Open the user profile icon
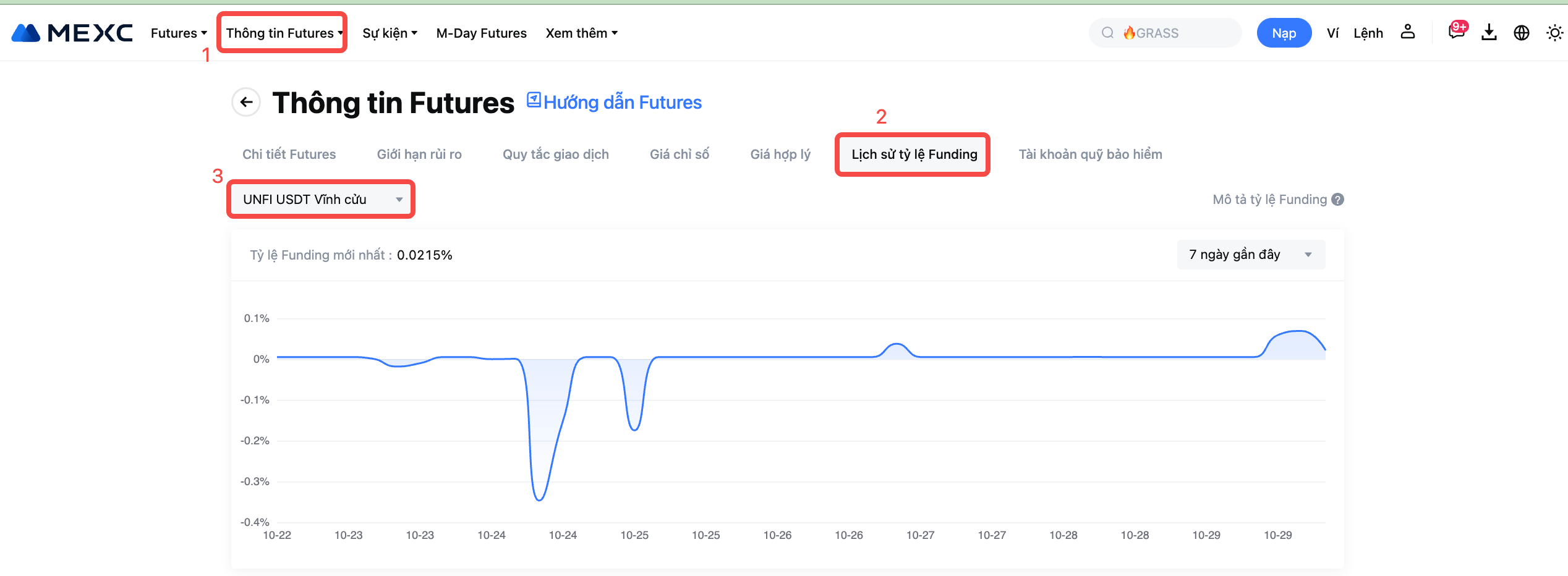This screenshot has width=1568, height=576. 1408,32
